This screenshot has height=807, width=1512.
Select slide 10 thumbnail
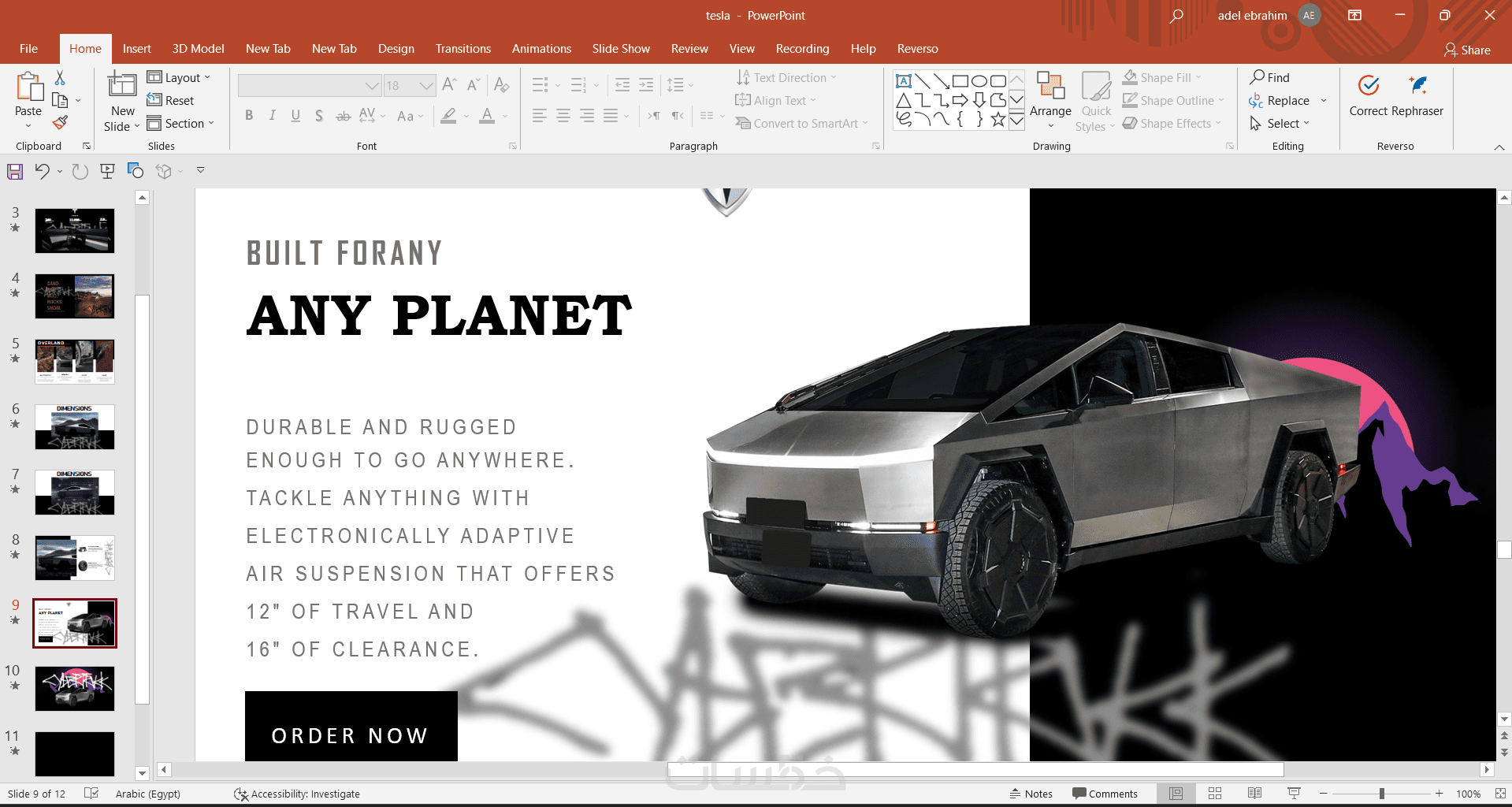tap(75, 689)
